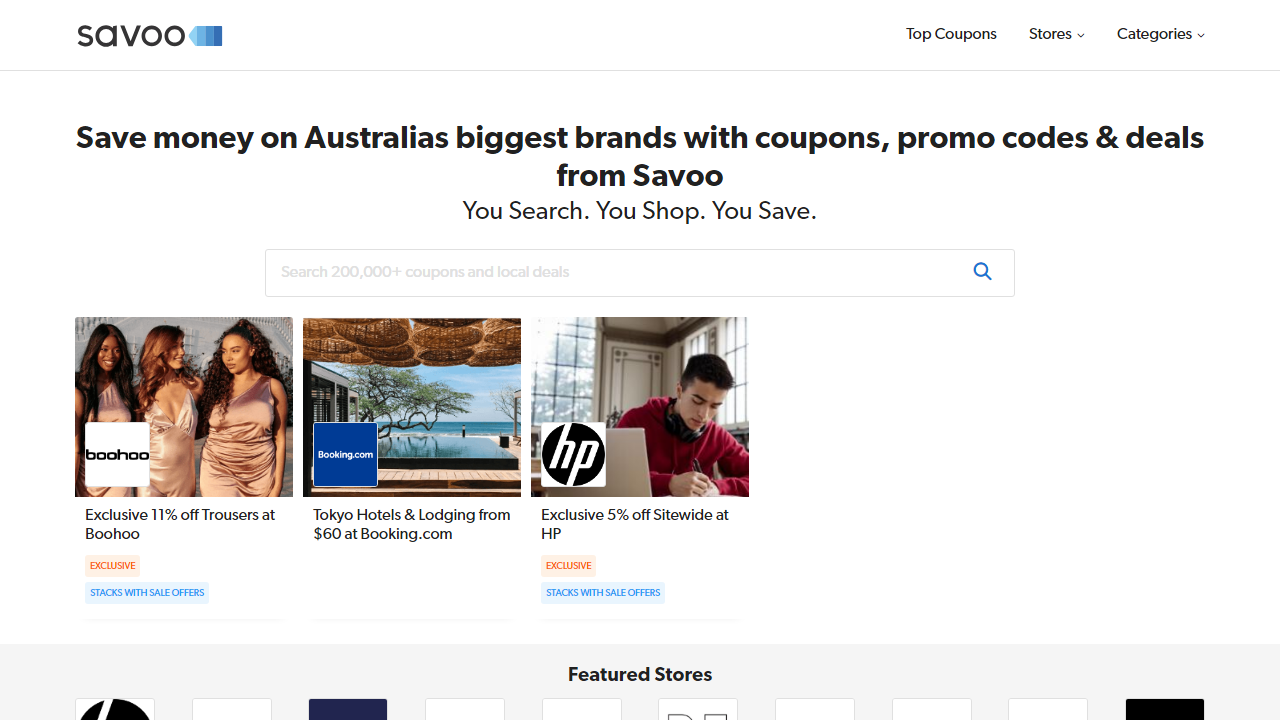This screenshot has width=1280, height=720.
Task: Select Top Coupons in the navigation
Action: tap(950, 34)
